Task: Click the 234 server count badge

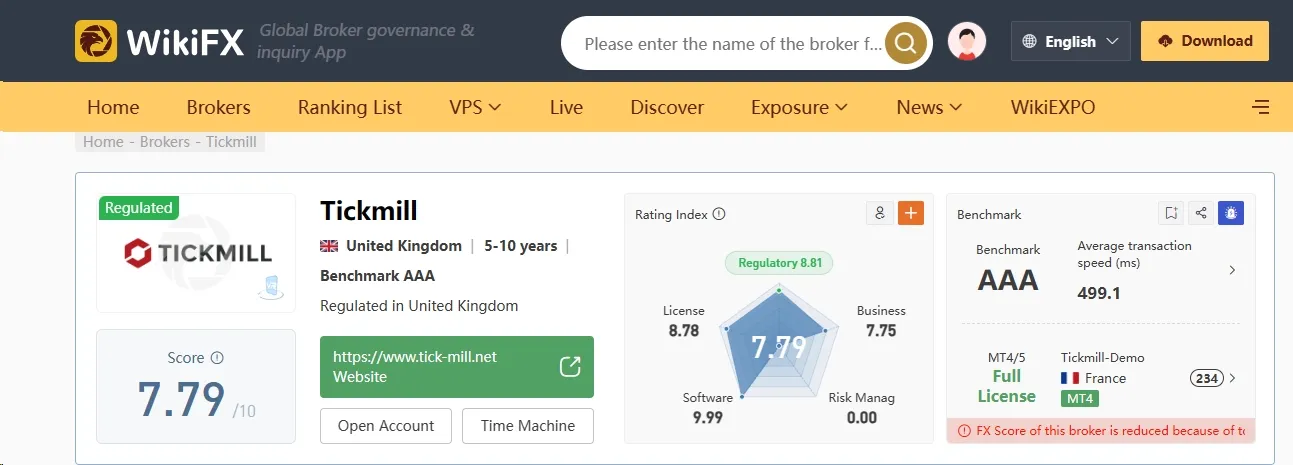Action: point(1207,378)
